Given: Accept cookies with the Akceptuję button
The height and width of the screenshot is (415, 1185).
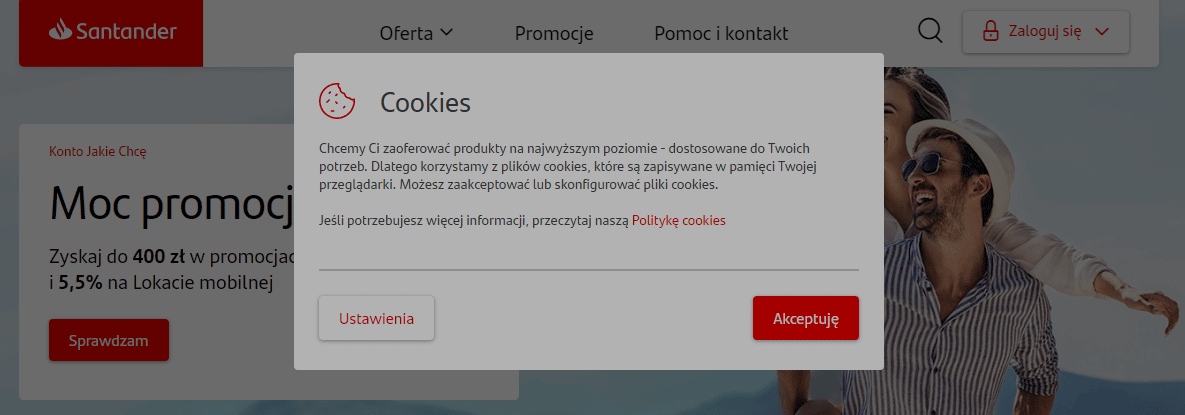Looking at the screenshot, I should [x=805, y=318].
